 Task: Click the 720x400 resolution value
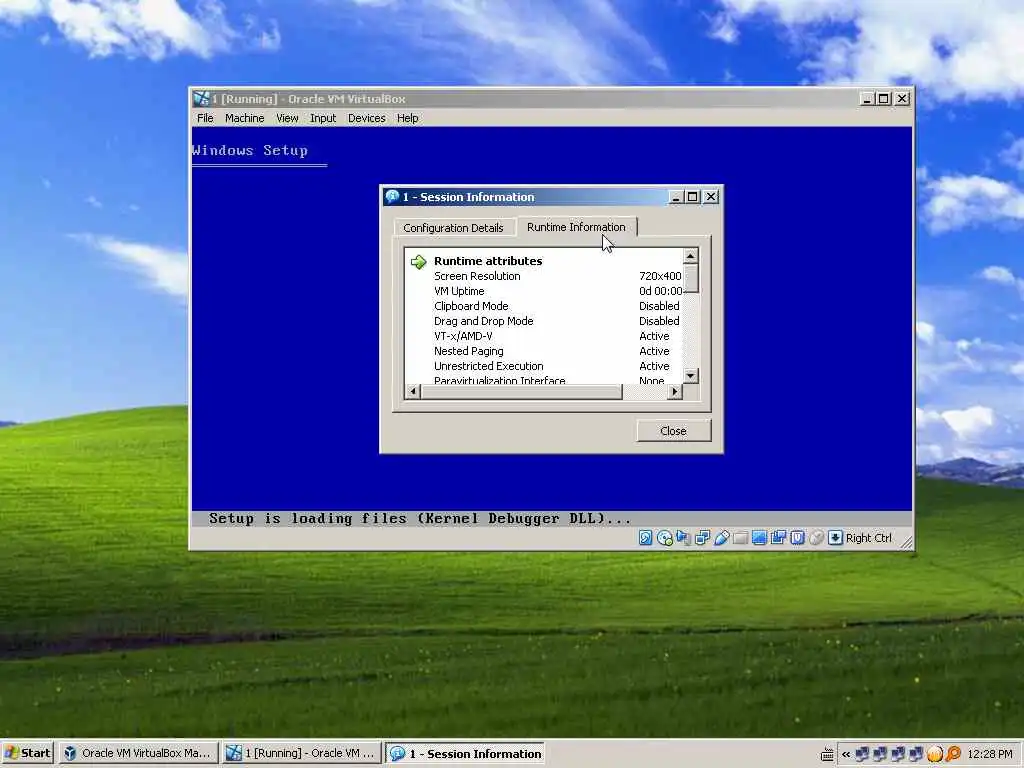click(660, 276)
